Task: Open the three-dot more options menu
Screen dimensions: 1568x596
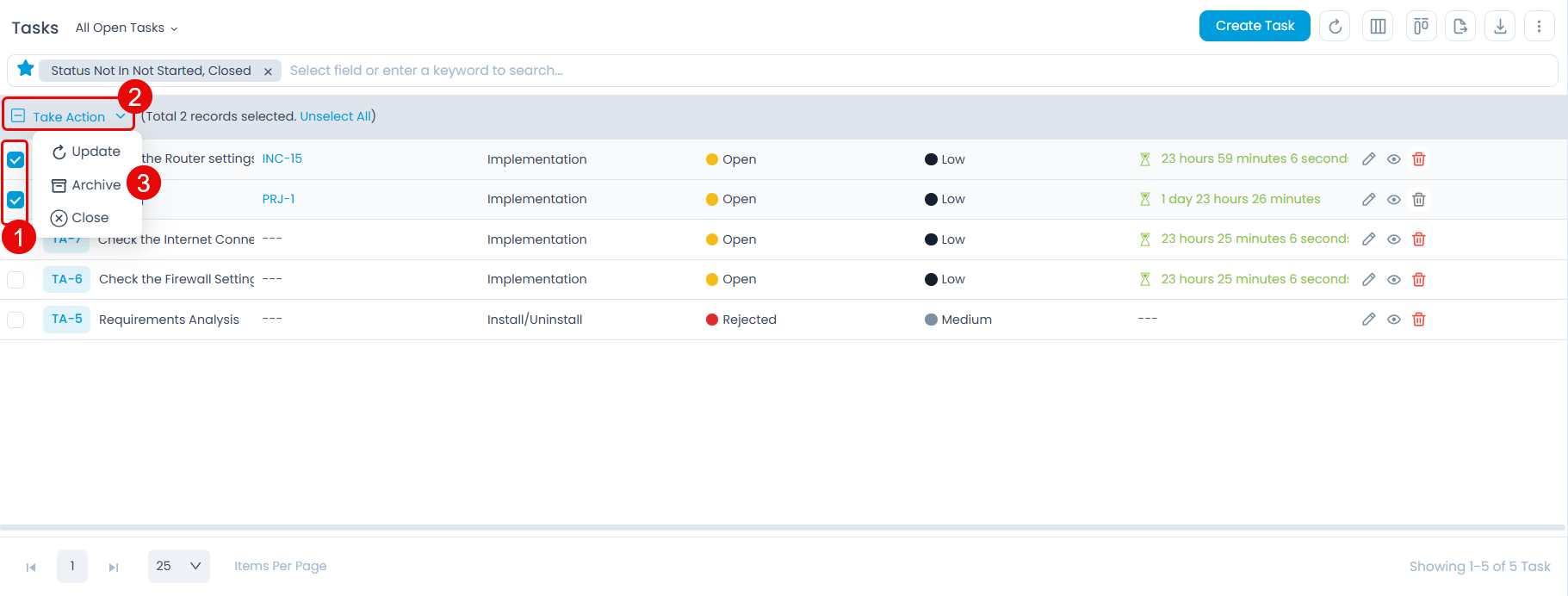Action: tap(1539, 27)
